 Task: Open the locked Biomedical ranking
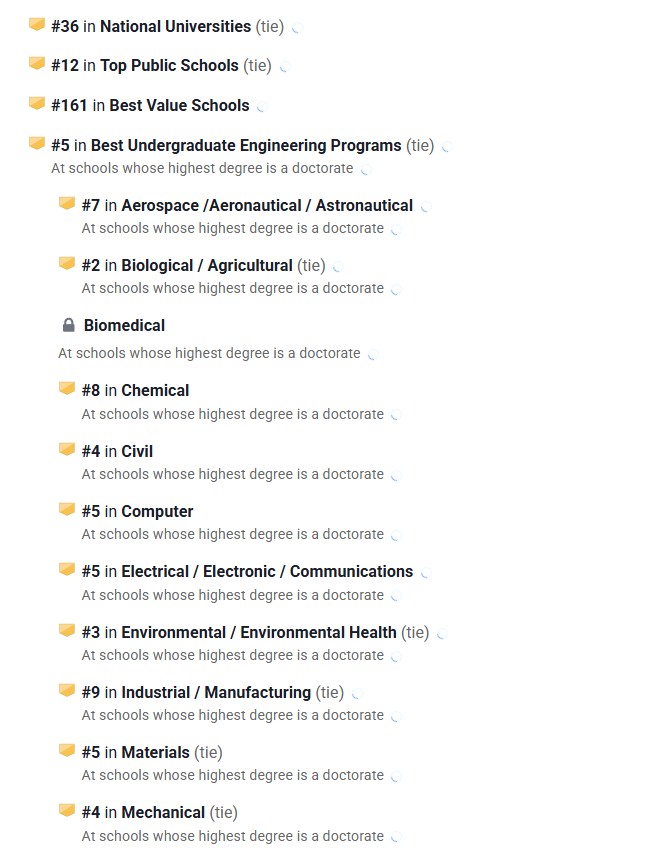[x=124, y=326]
